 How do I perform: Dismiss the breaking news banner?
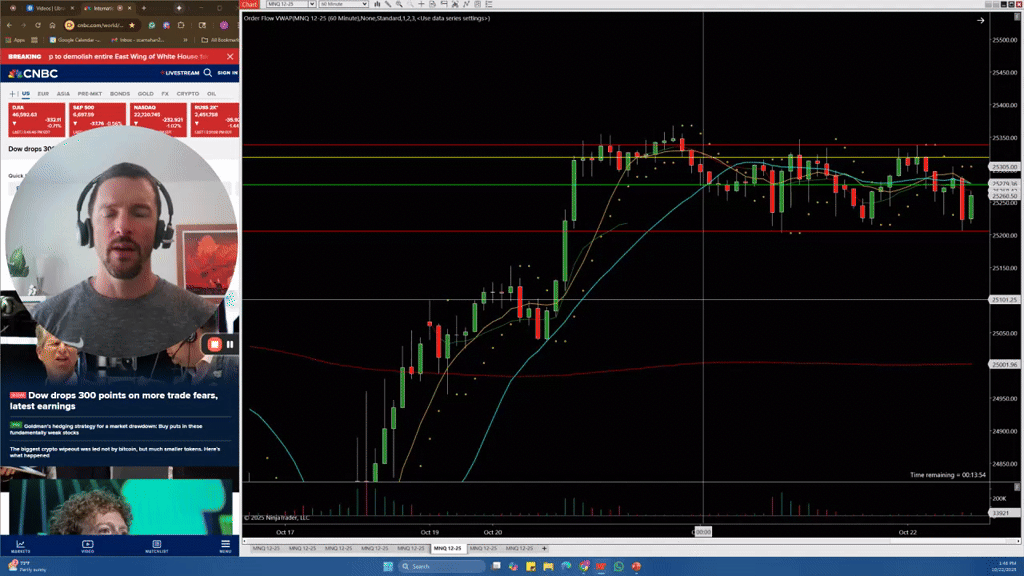230,56
